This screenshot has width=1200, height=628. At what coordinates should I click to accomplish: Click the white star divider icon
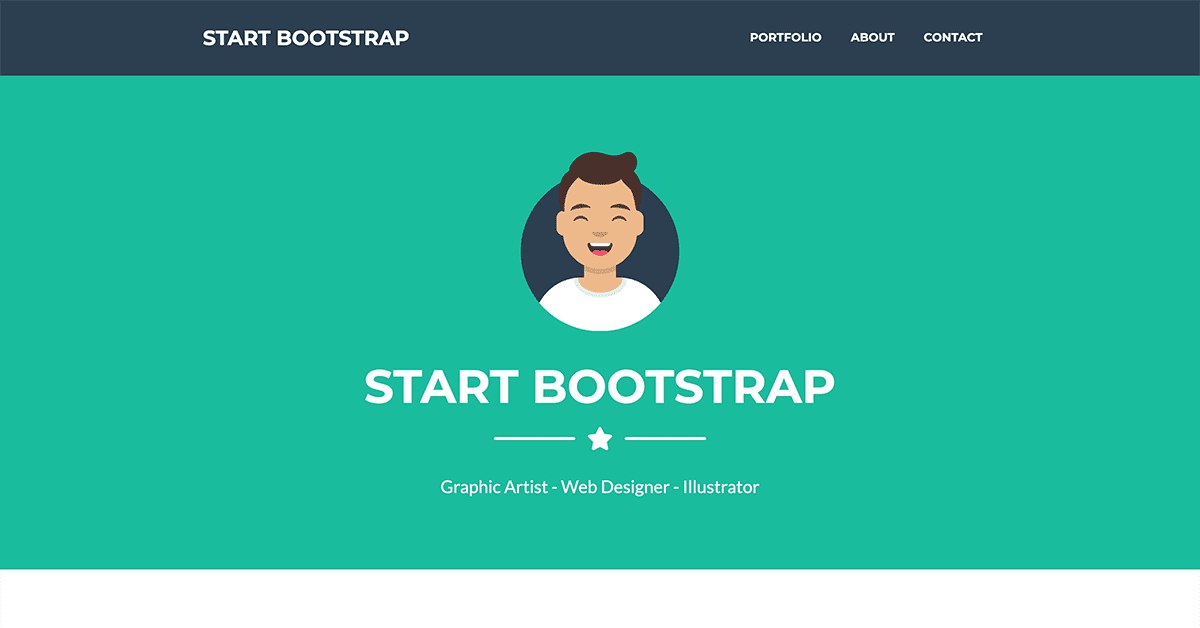600,438
